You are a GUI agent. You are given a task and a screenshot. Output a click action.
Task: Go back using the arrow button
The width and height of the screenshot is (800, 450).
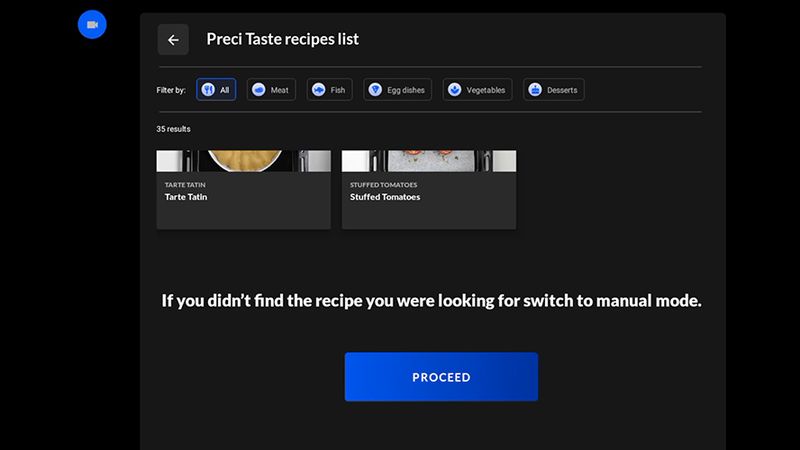173,40
